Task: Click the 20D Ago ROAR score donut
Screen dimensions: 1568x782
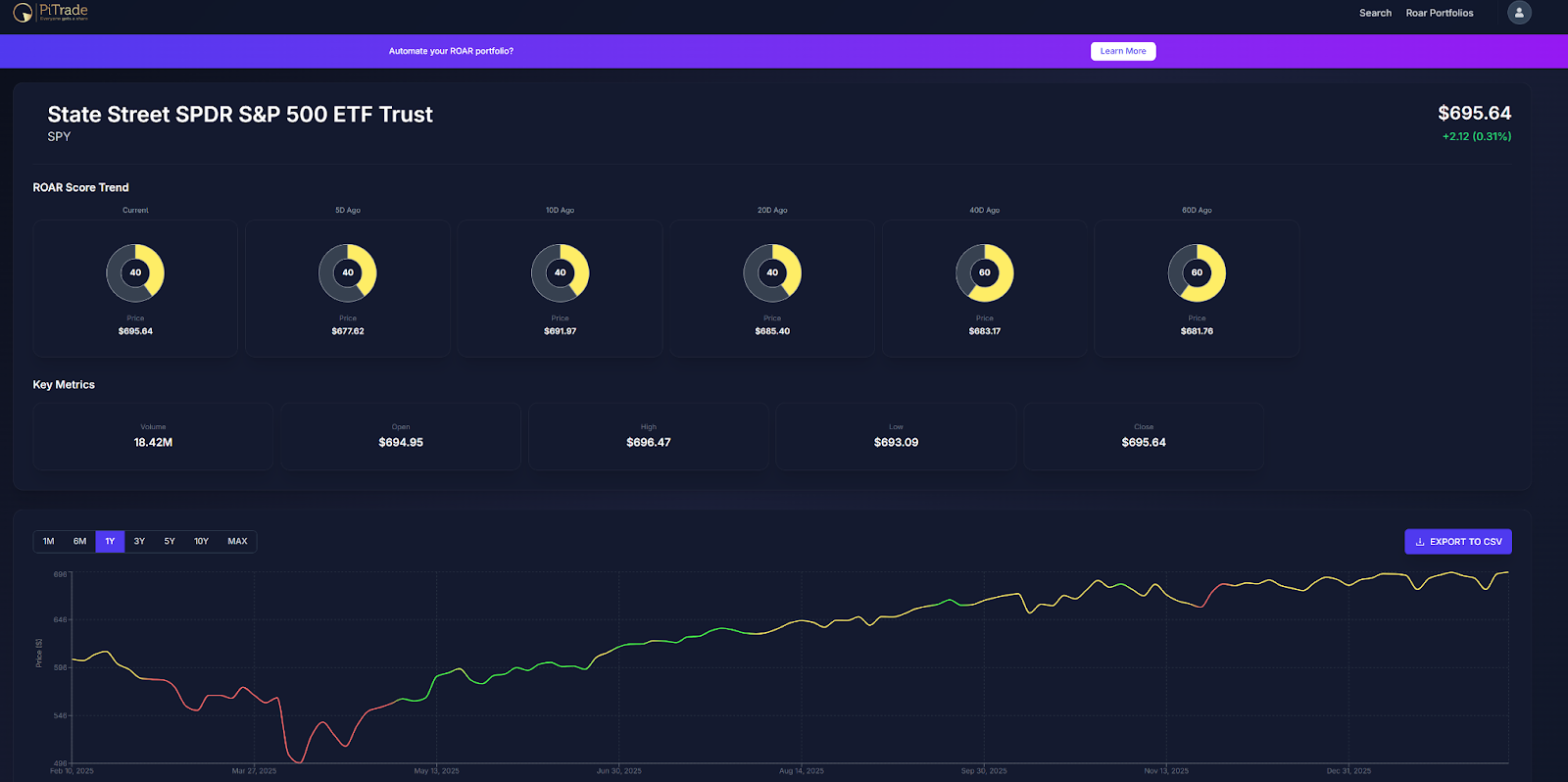Action: pos(772,272)
